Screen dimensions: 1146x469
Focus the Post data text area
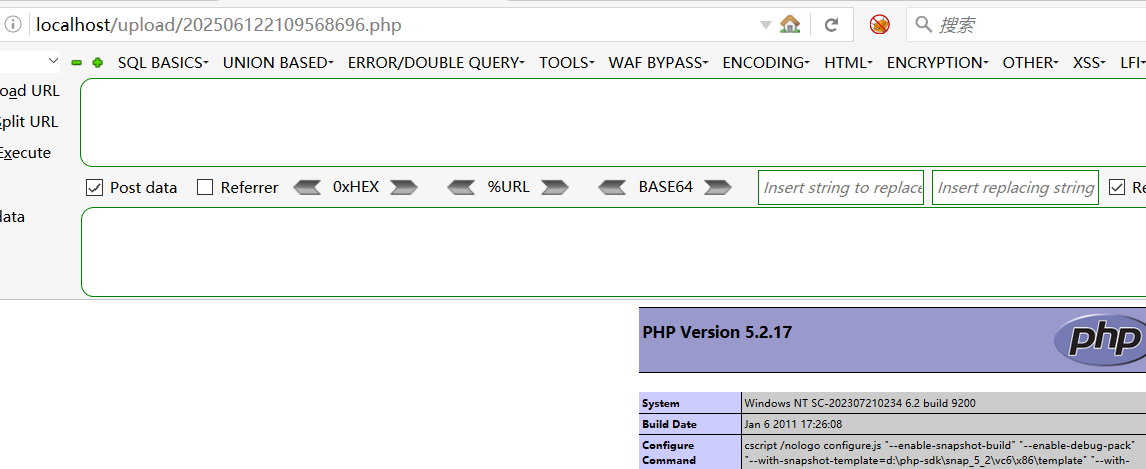[613, 252]
